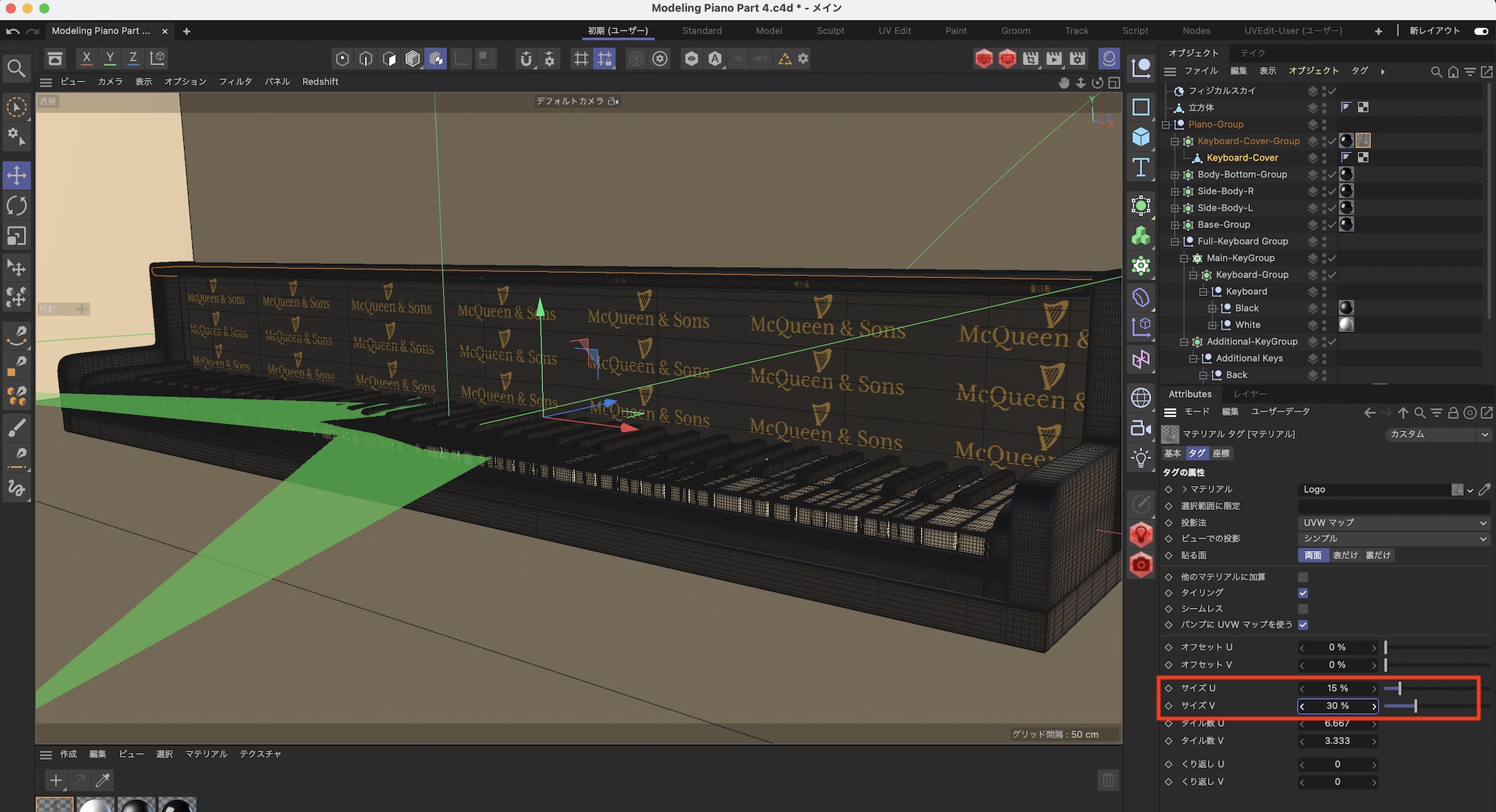Image resolution: width=1496 pixels, height=812 pixels.
Task: Collapse the Piano-Group tree item
Action: coord(1165,125)
